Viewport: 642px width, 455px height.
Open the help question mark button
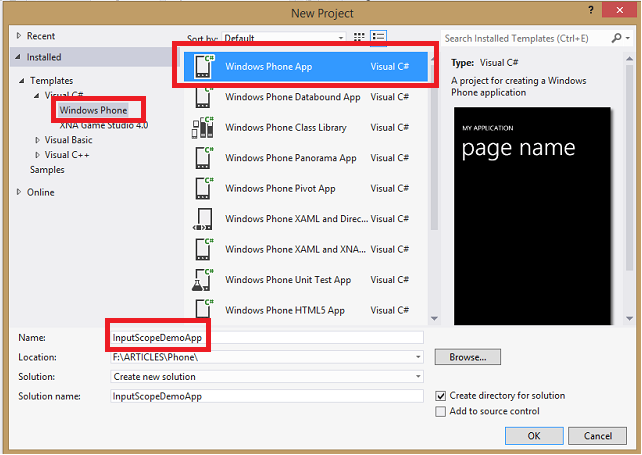[591, 10]
